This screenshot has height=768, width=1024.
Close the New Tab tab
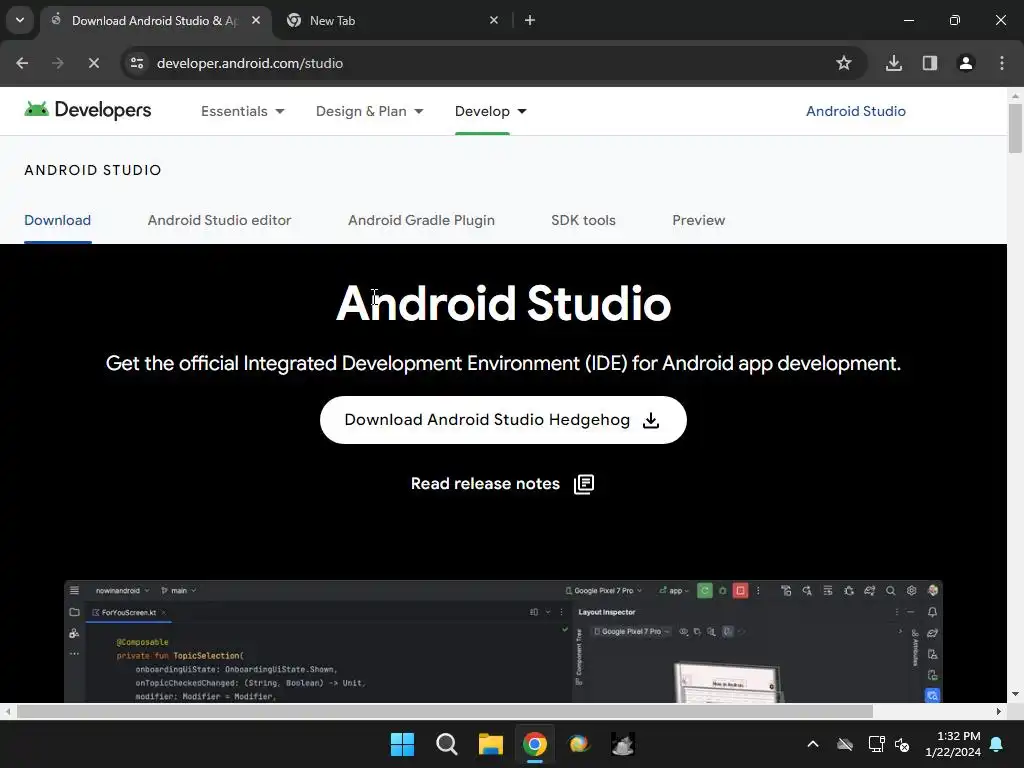click(x=494, y=20)
